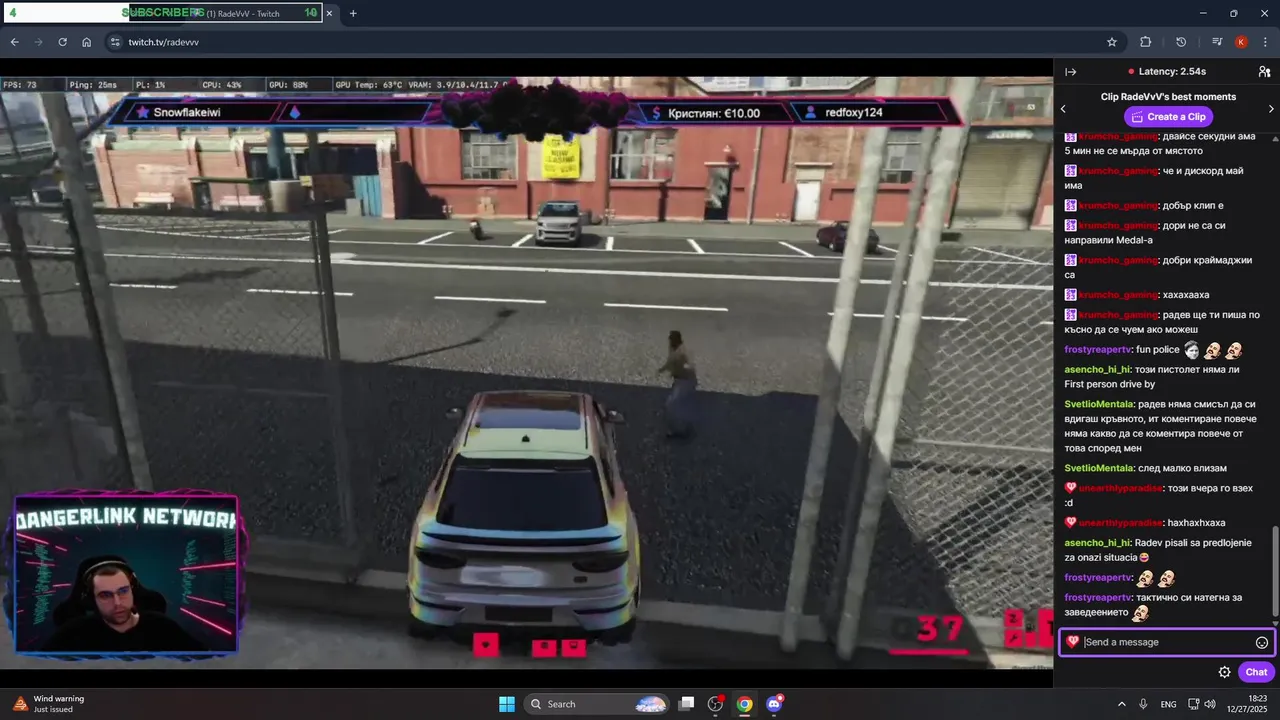Switch the ENG input language
The image size is (1280, 720).
tap(1168, 704)
